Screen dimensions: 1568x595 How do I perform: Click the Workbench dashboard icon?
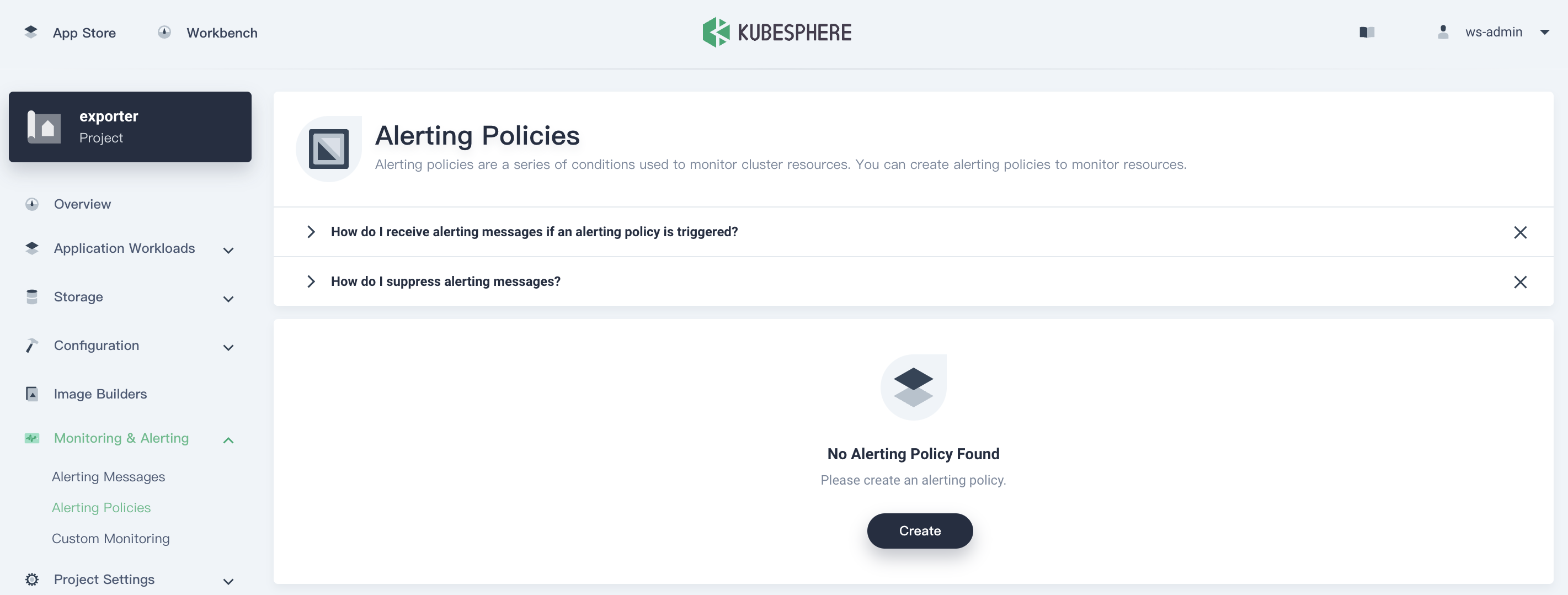[164, 32]
